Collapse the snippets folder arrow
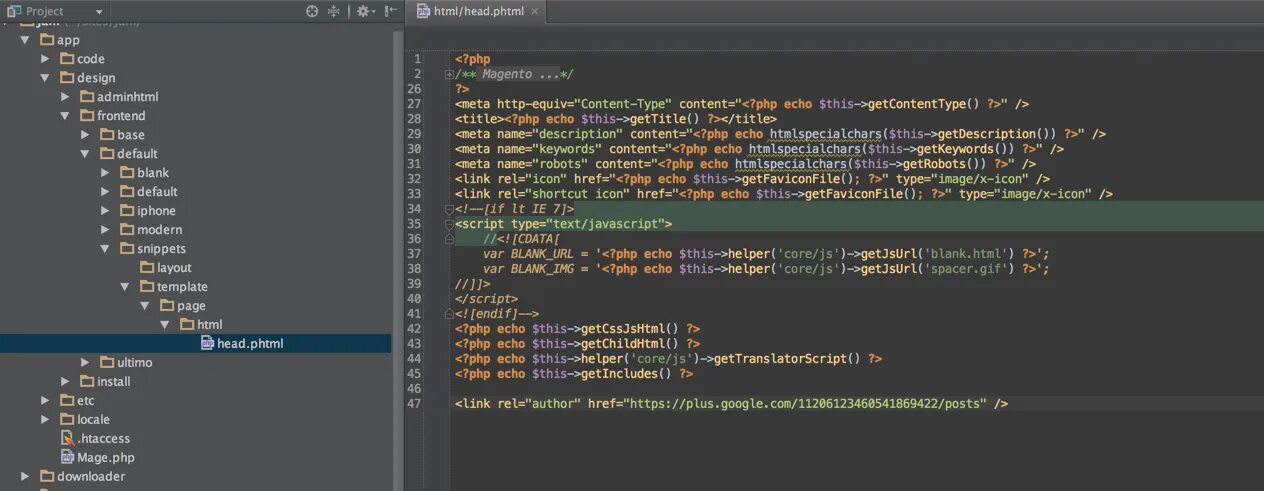This screenshot has width=1264, height=491. tap(105, 248)
